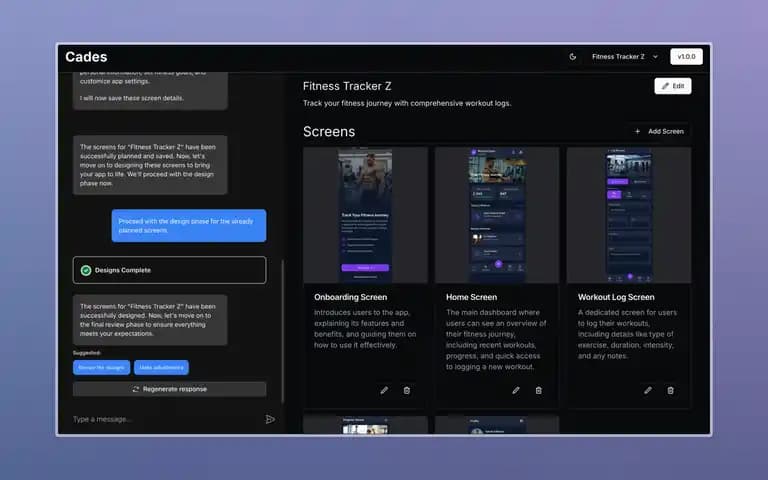
Task: Click the Regenerate response button
Action: [x=169, y=389]
